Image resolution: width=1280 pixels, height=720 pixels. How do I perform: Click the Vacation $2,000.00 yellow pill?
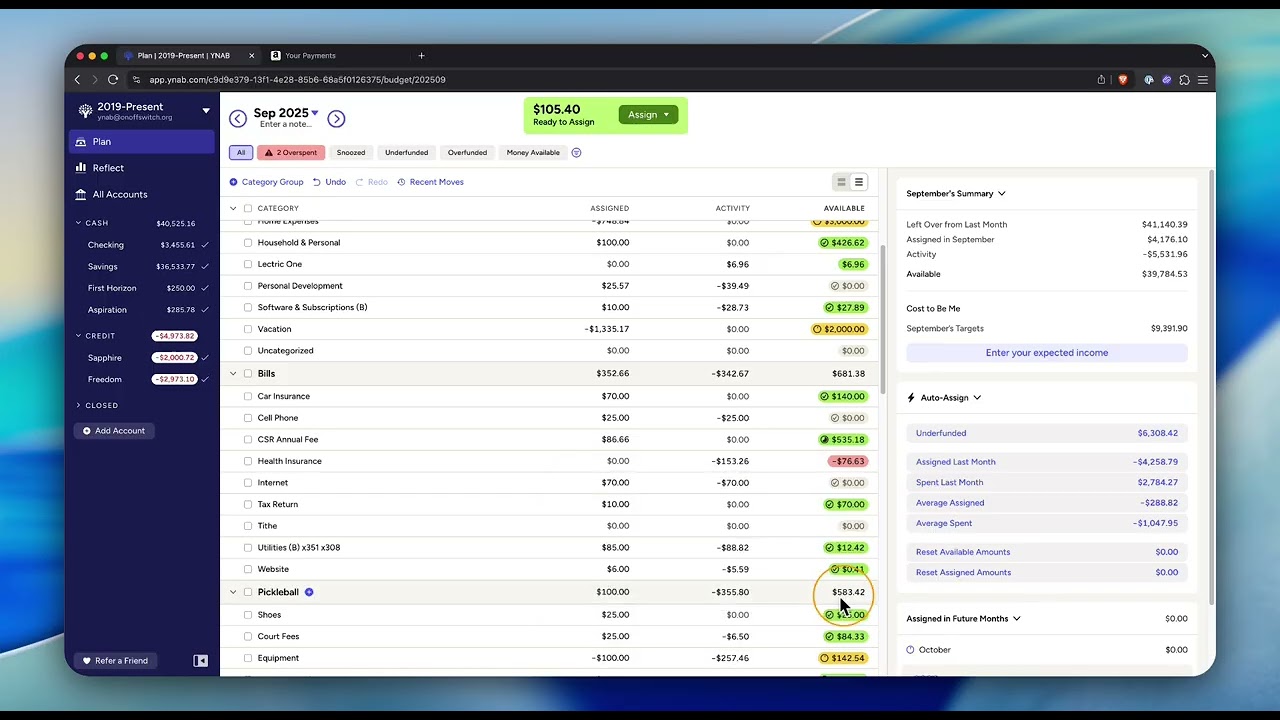click(839, 329)
